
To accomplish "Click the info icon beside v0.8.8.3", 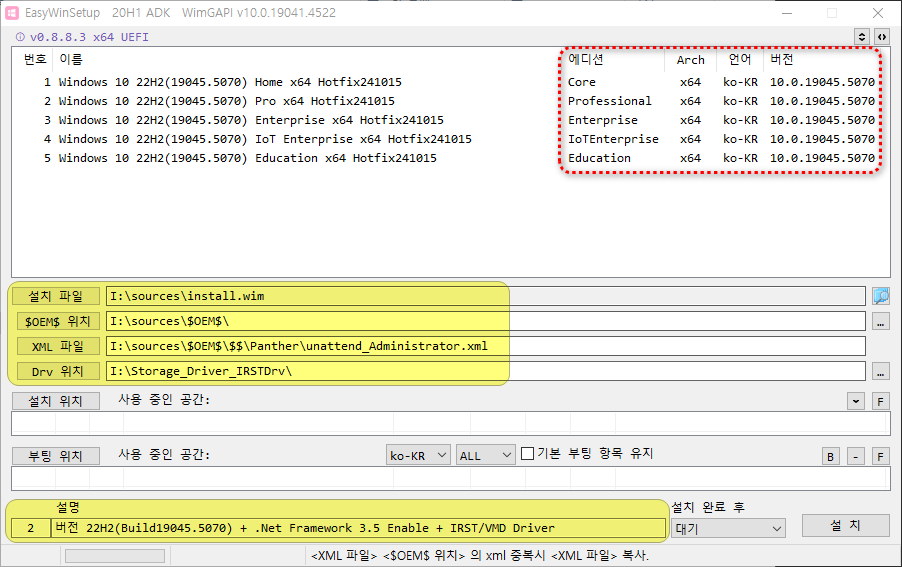I will (x=20, y=37).
